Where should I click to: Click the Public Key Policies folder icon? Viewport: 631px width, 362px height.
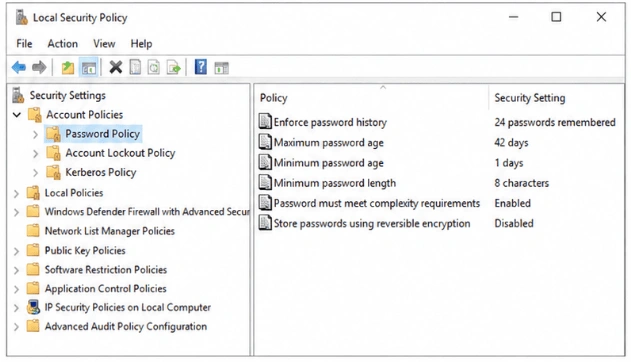point(33,250)
